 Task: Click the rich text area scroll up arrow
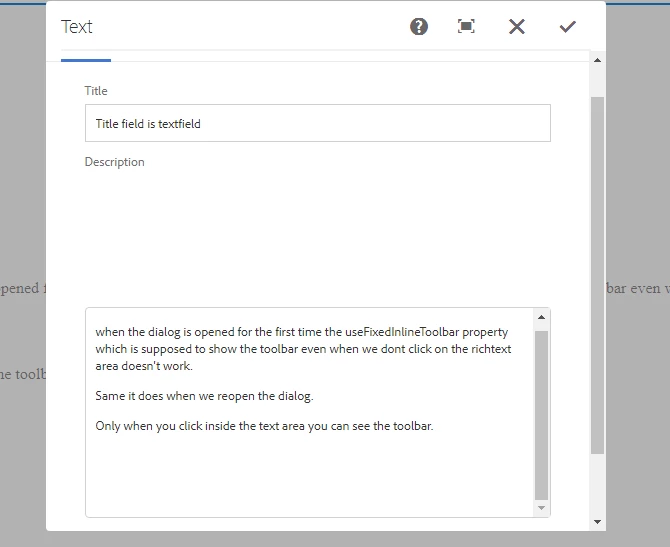pos(541,317)
